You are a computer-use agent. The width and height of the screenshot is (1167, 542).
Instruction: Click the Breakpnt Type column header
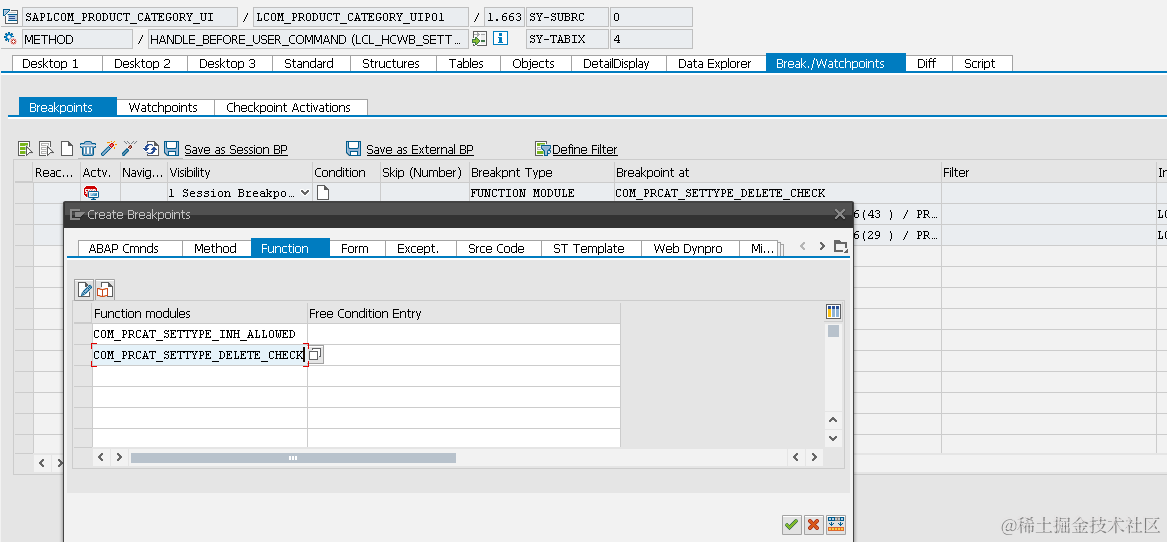pyautogui.click(x=541, y=172)
